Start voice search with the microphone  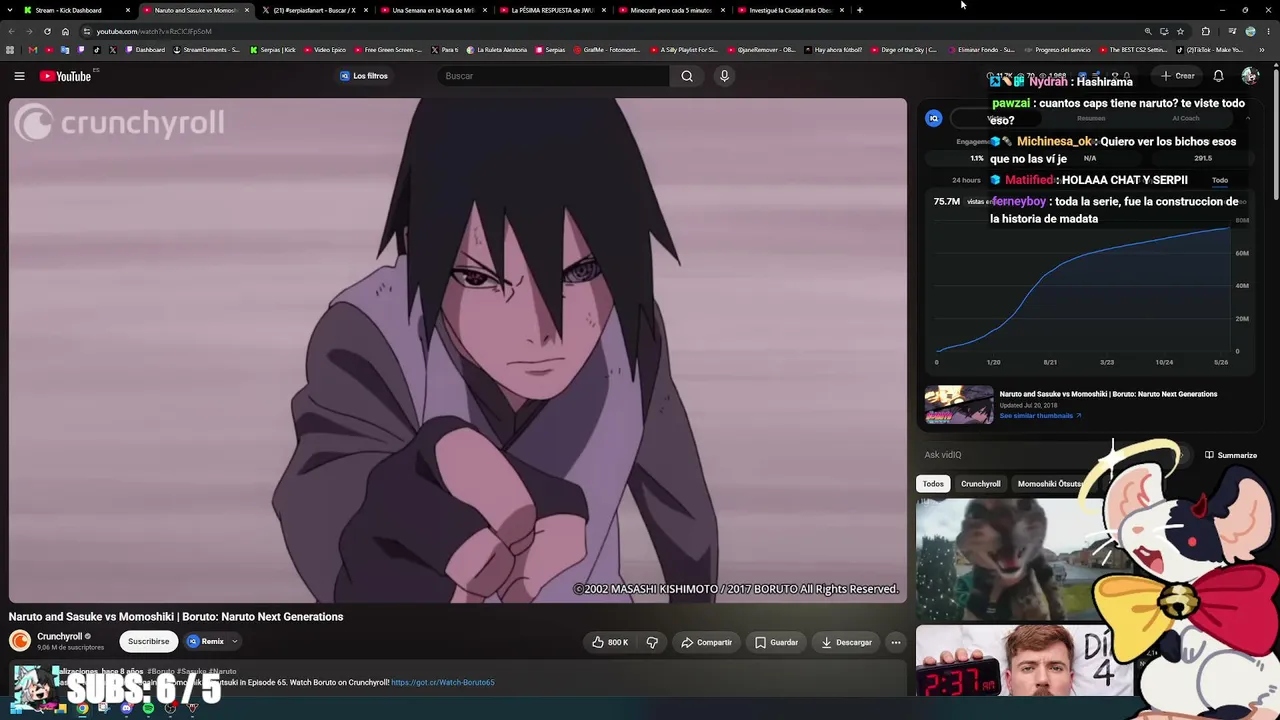(725, 76)
